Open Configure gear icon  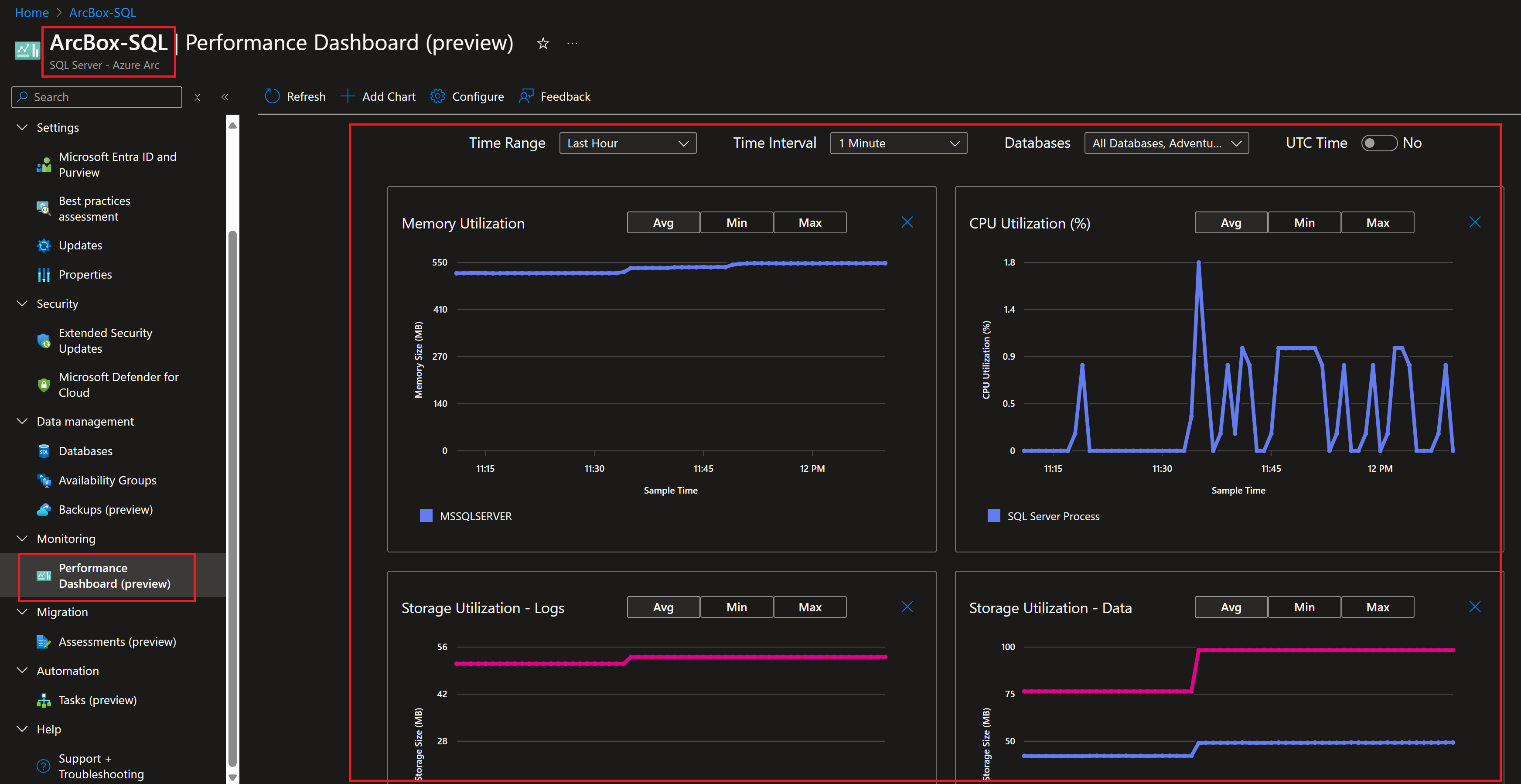pyautogui.click(x=437, y=96)
